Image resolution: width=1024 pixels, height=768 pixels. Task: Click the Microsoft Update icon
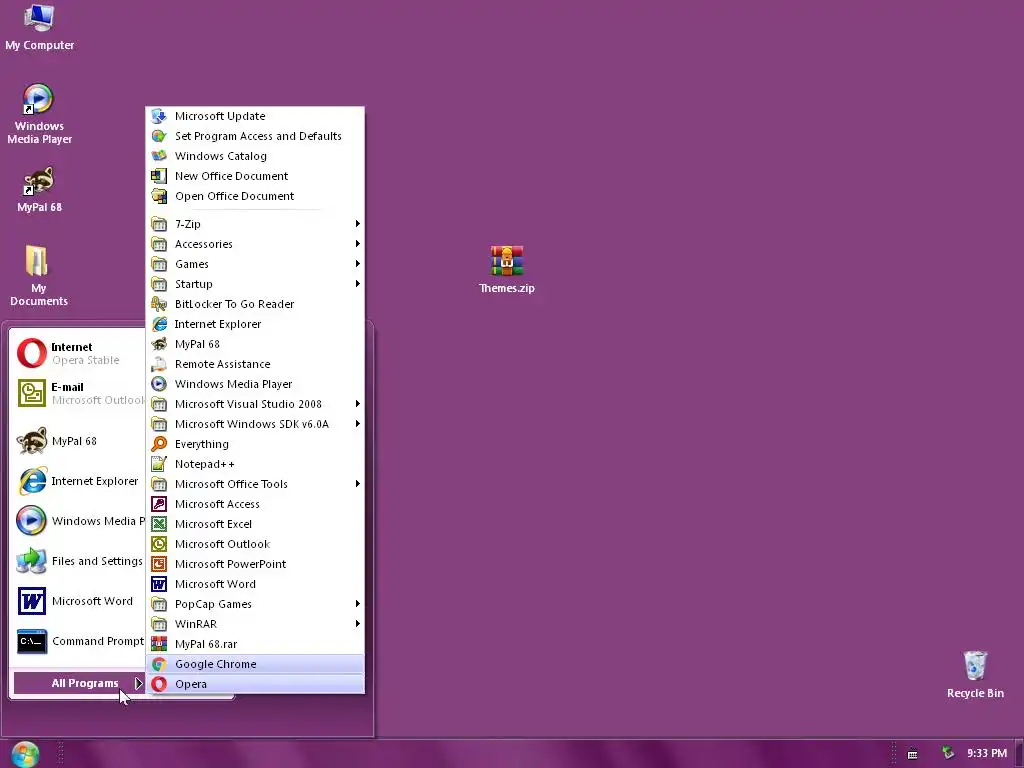point(159,116)
